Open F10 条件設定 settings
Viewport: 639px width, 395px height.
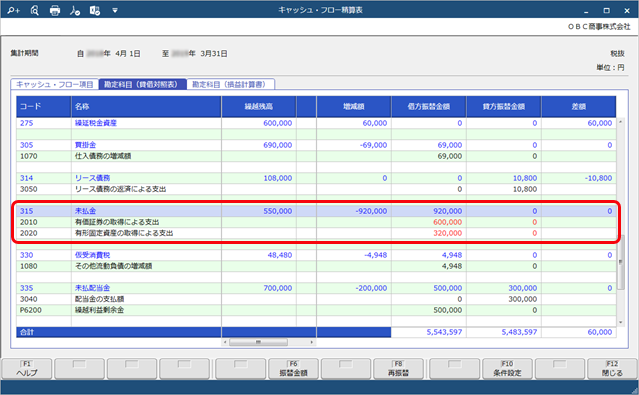507,369
